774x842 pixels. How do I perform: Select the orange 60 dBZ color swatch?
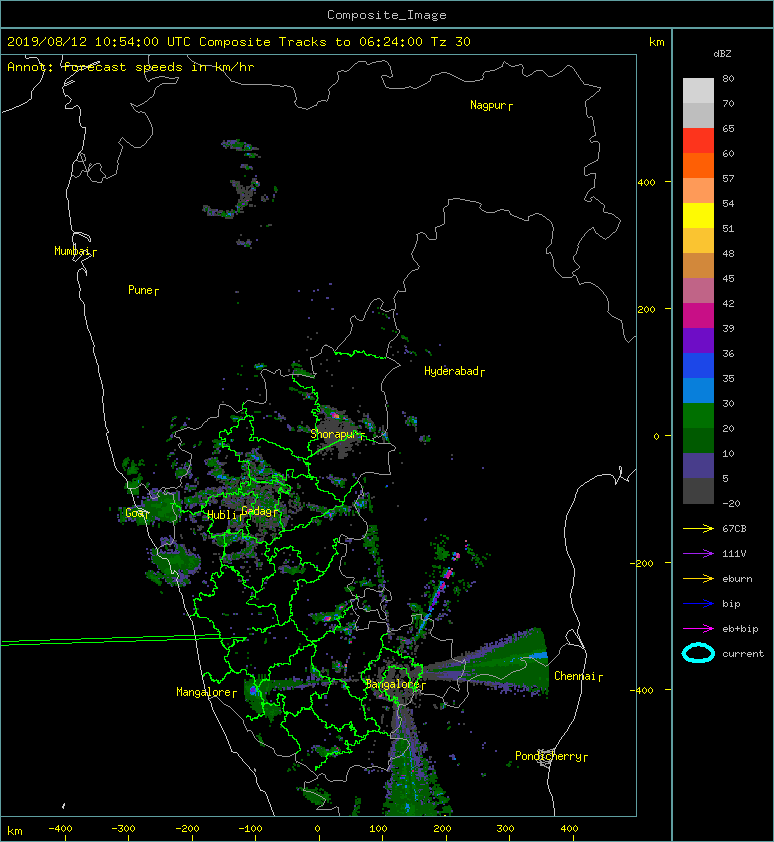point(698,165)
